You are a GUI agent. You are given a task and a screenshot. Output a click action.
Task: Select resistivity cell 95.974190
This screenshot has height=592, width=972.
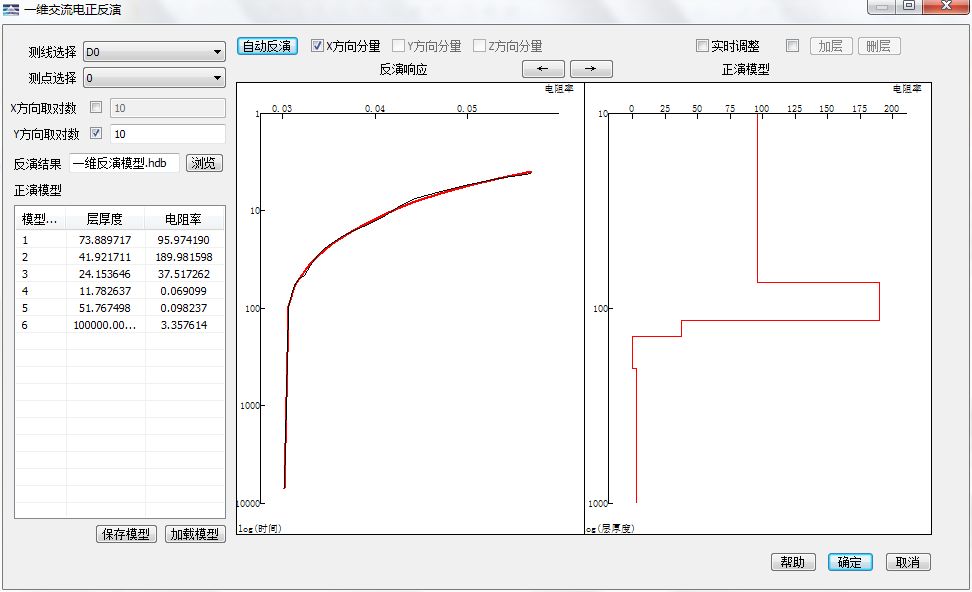(184, 240)
